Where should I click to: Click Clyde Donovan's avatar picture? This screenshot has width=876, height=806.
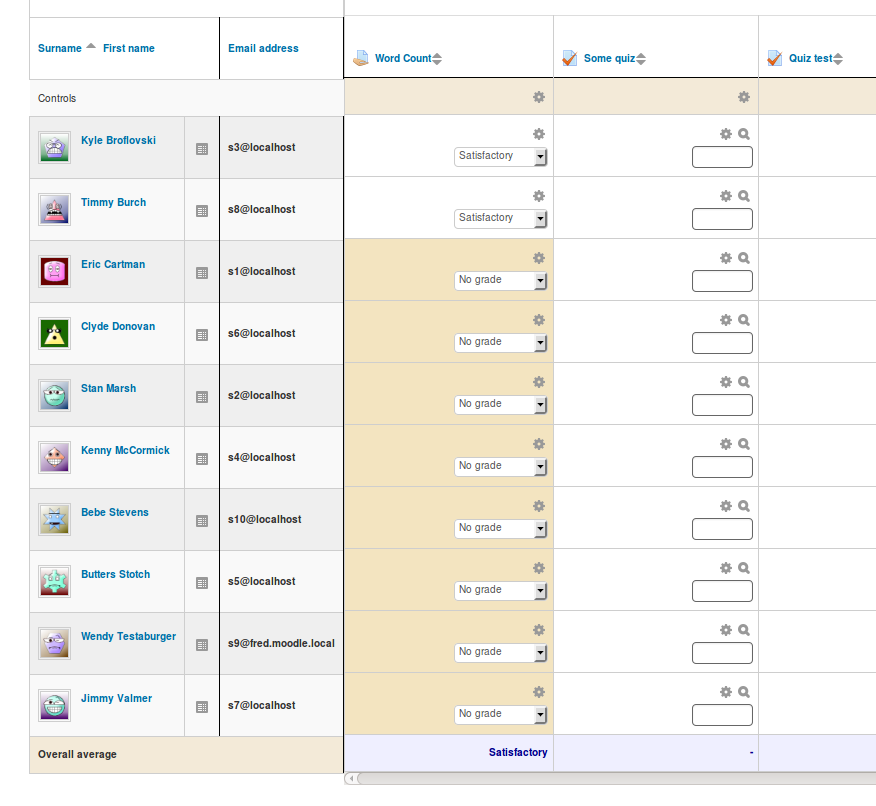(x=54, y=333)
